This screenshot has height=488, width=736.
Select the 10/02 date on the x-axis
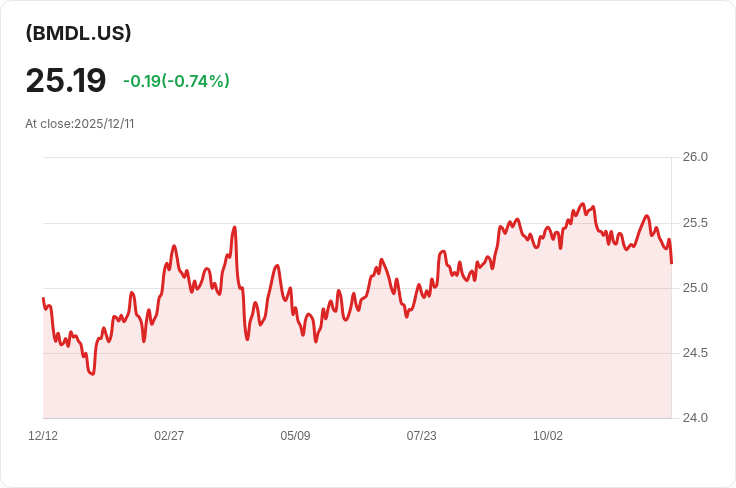point(548,436)
